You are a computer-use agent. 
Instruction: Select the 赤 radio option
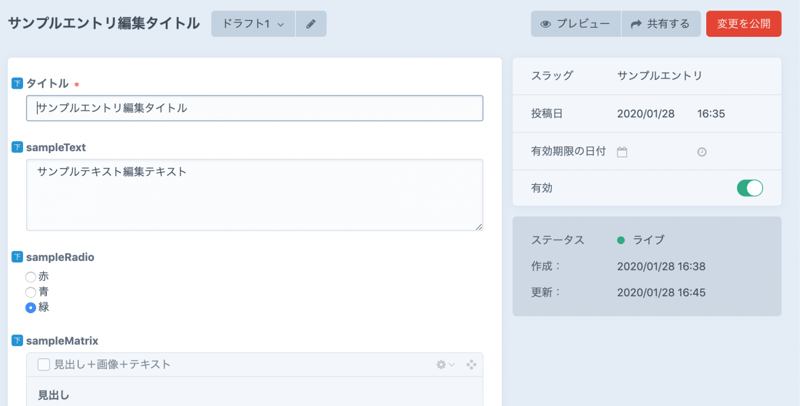(x=31, y=277)
